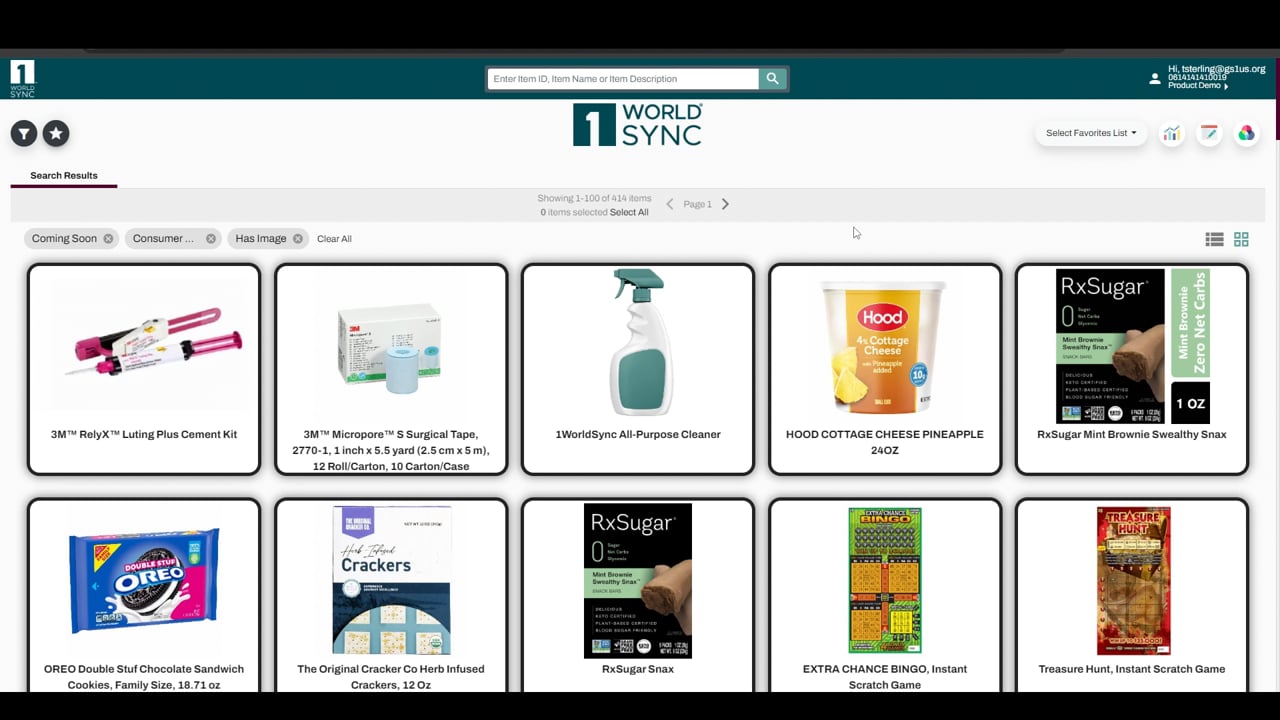Remove the Consumer filter chip
The height and width of the screenshot is (720, 1280).
click(211, 239)
